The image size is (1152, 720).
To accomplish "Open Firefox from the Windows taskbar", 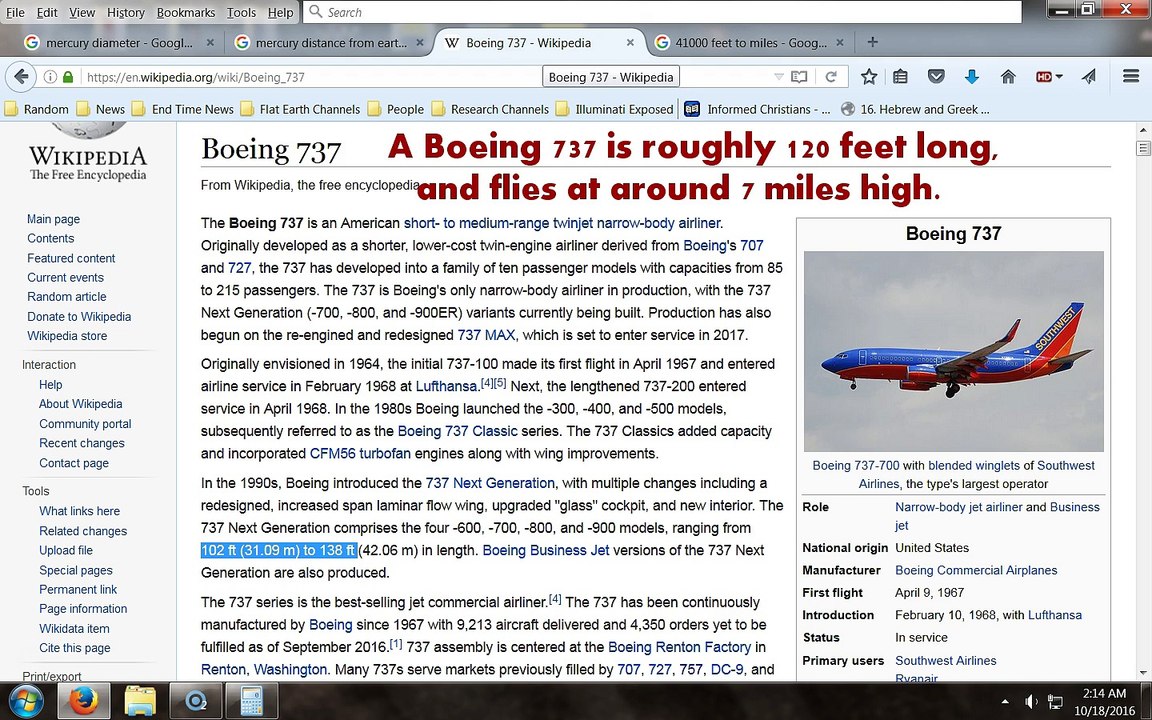I will (83, 700).
